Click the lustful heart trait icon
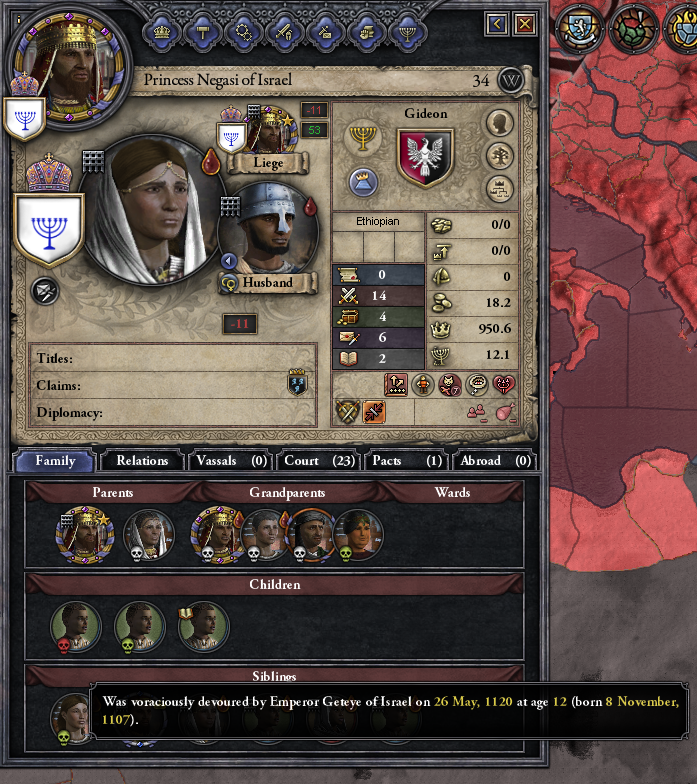Image resolution: width=697 pixels, height=784 pixels. click(x=504, y=384)
